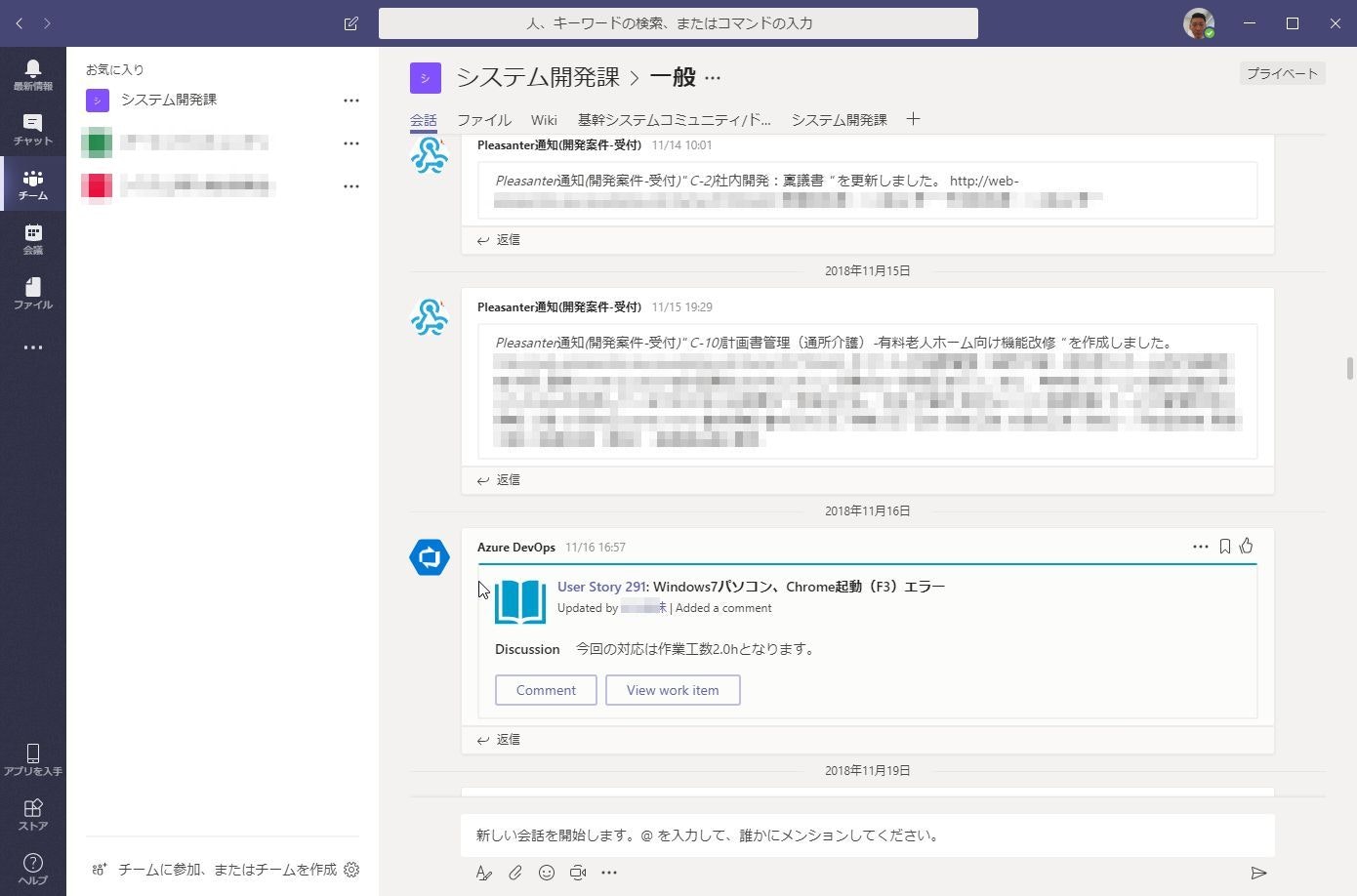Viewport: 1357px width, 896px height.
Task: Reply to the 11/15 Pleasanter message
Action: [499, 480]
